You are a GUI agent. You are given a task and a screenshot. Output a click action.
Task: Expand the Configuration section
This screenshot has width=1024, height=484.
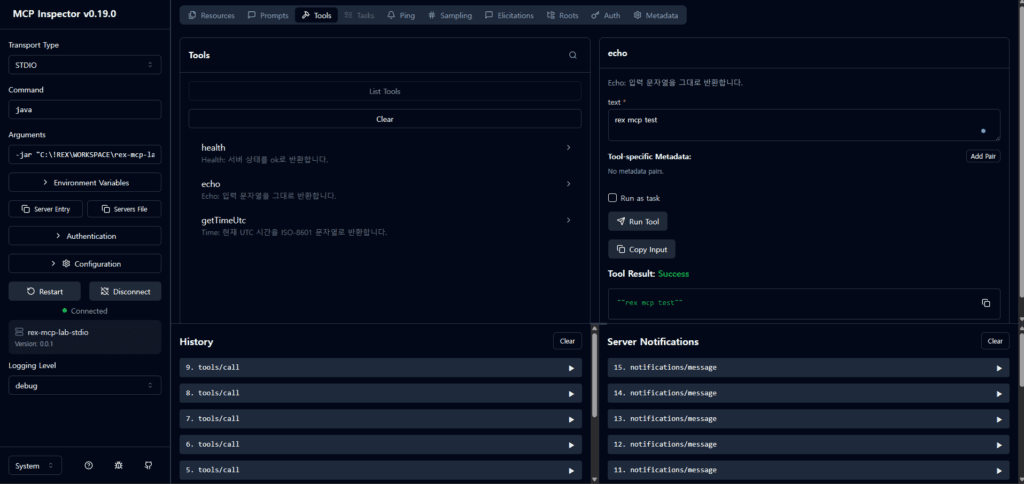click(85, 264)
